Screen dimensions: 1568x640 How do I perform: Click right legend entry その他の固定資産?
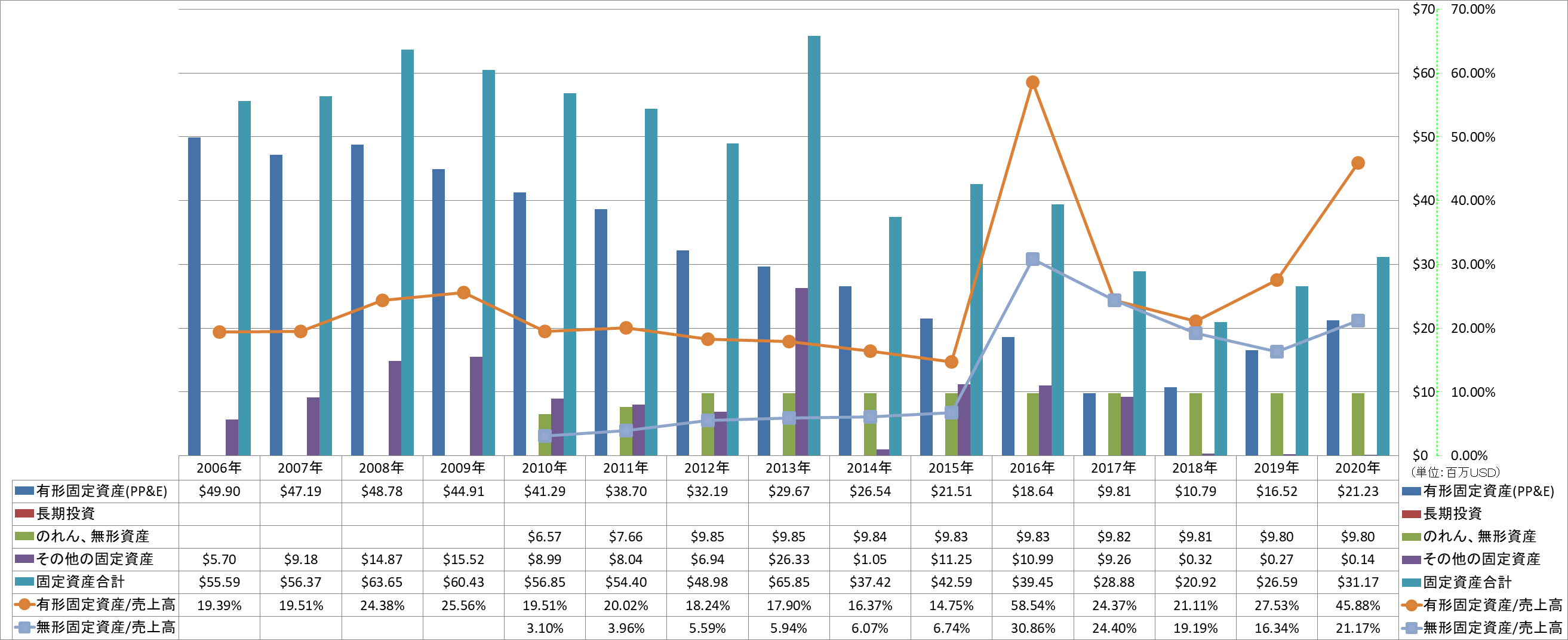point(1471,559)
